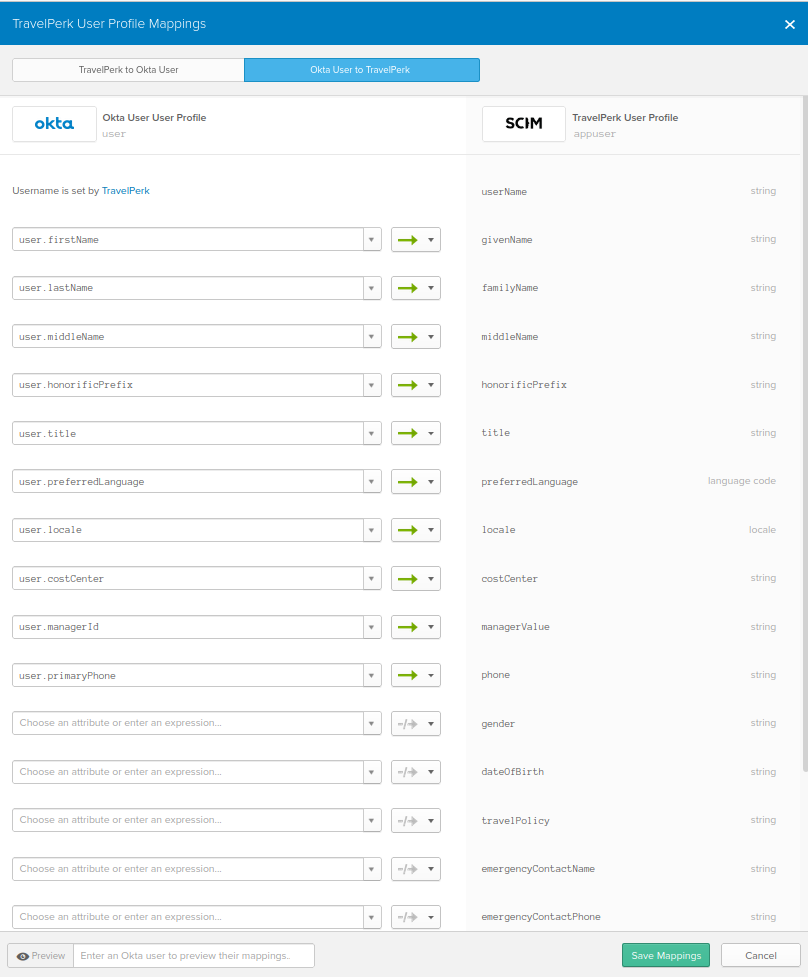Expand mapping options caret for givenName

click(430, 240)
